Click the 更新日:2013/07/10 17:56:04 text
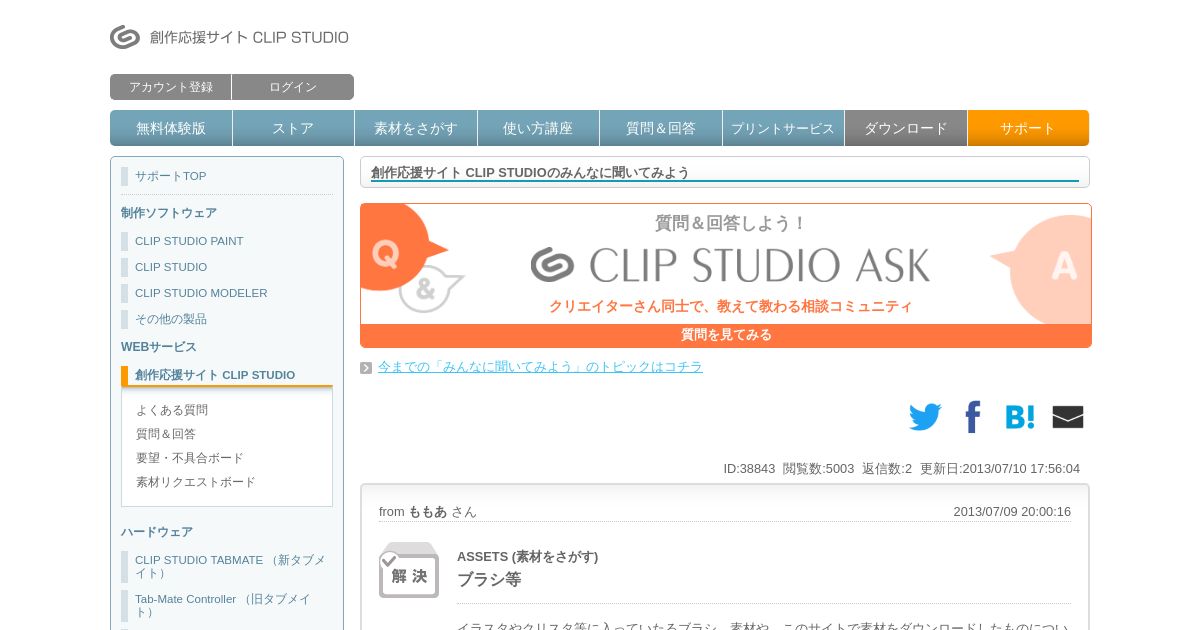This screenshot has width=1200, height=630. [1000, 468]
